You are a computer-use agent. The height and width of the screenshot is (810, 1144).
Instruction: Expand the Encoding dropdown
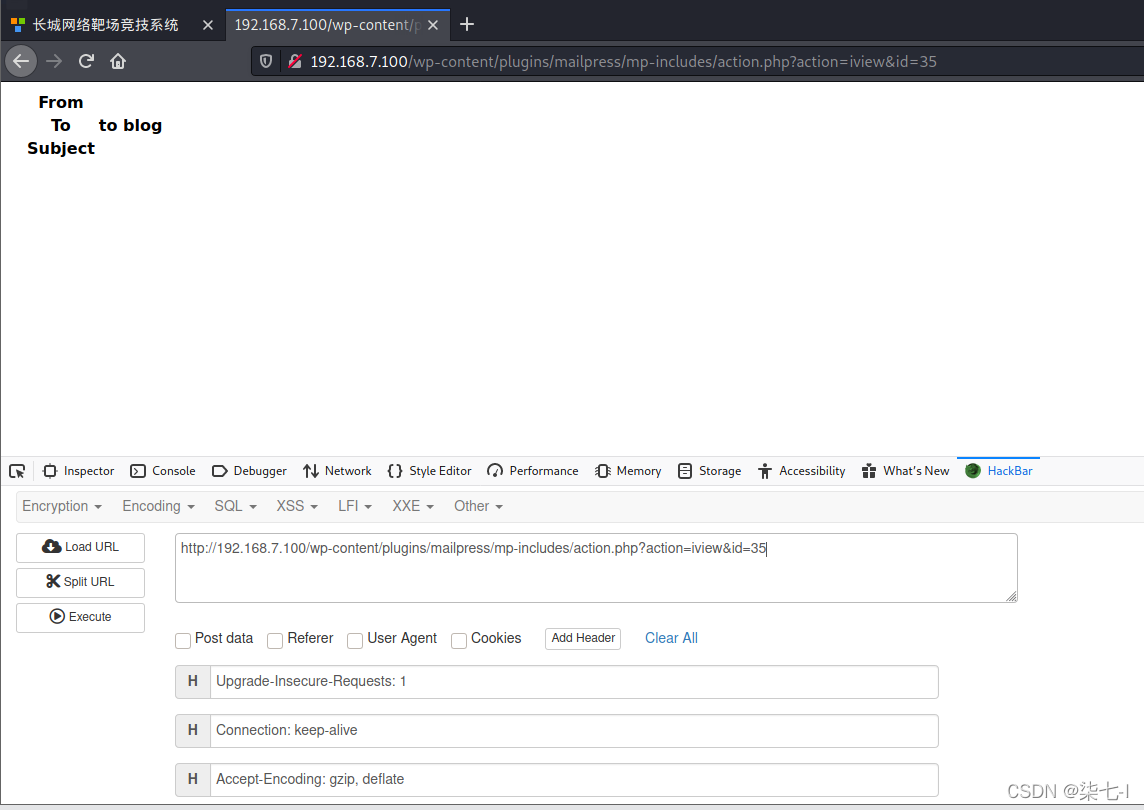click(158, 506)
